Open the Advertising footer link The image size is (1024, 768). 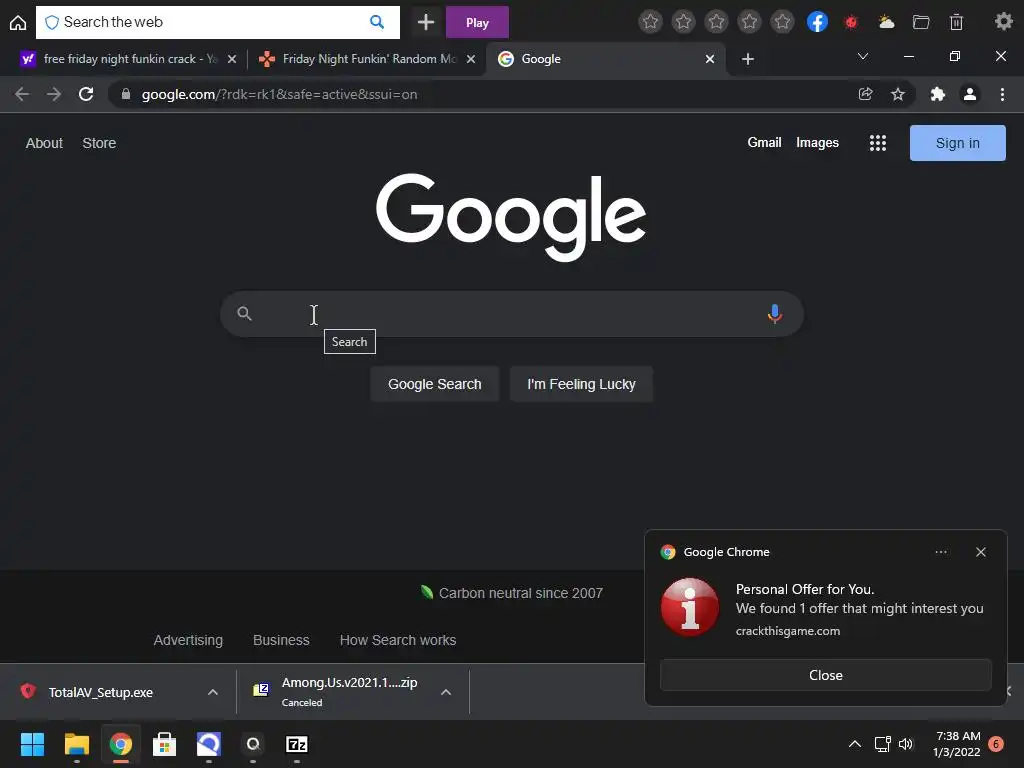click(x=188, y=640)
